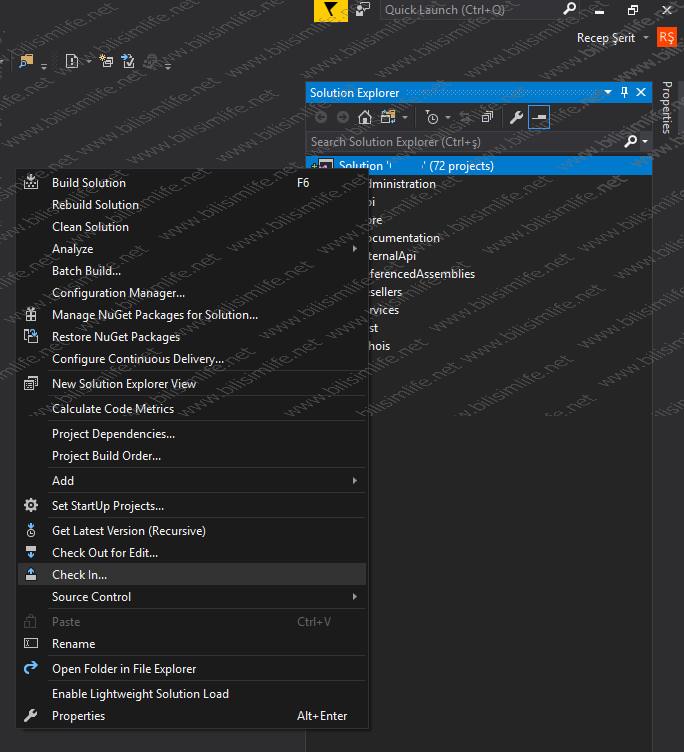The width and height of the screenshot is (684, 752).
Task: Select the 'sellers' tree folder
Action: tap(385, 292)
